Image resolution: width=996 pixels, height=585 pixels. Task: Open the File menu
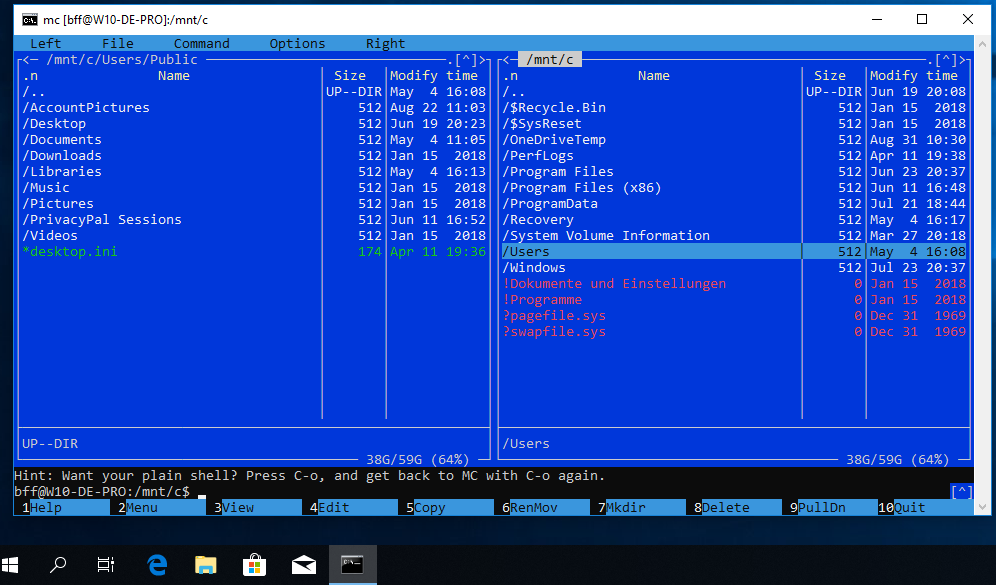pyautogui.click(x=118, y=43)
